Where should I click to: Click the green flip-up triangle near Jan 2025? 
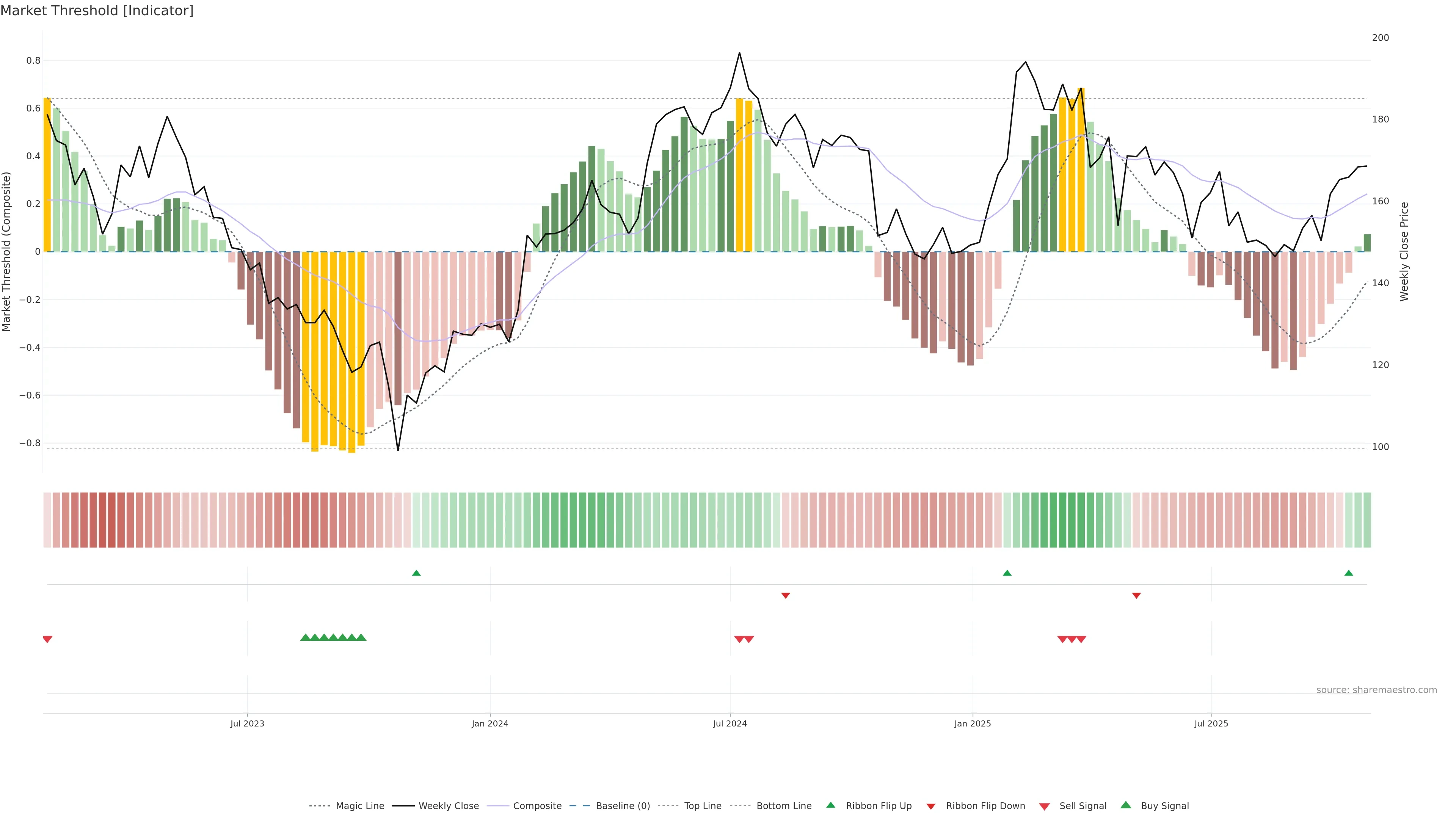click(1007, 573)
